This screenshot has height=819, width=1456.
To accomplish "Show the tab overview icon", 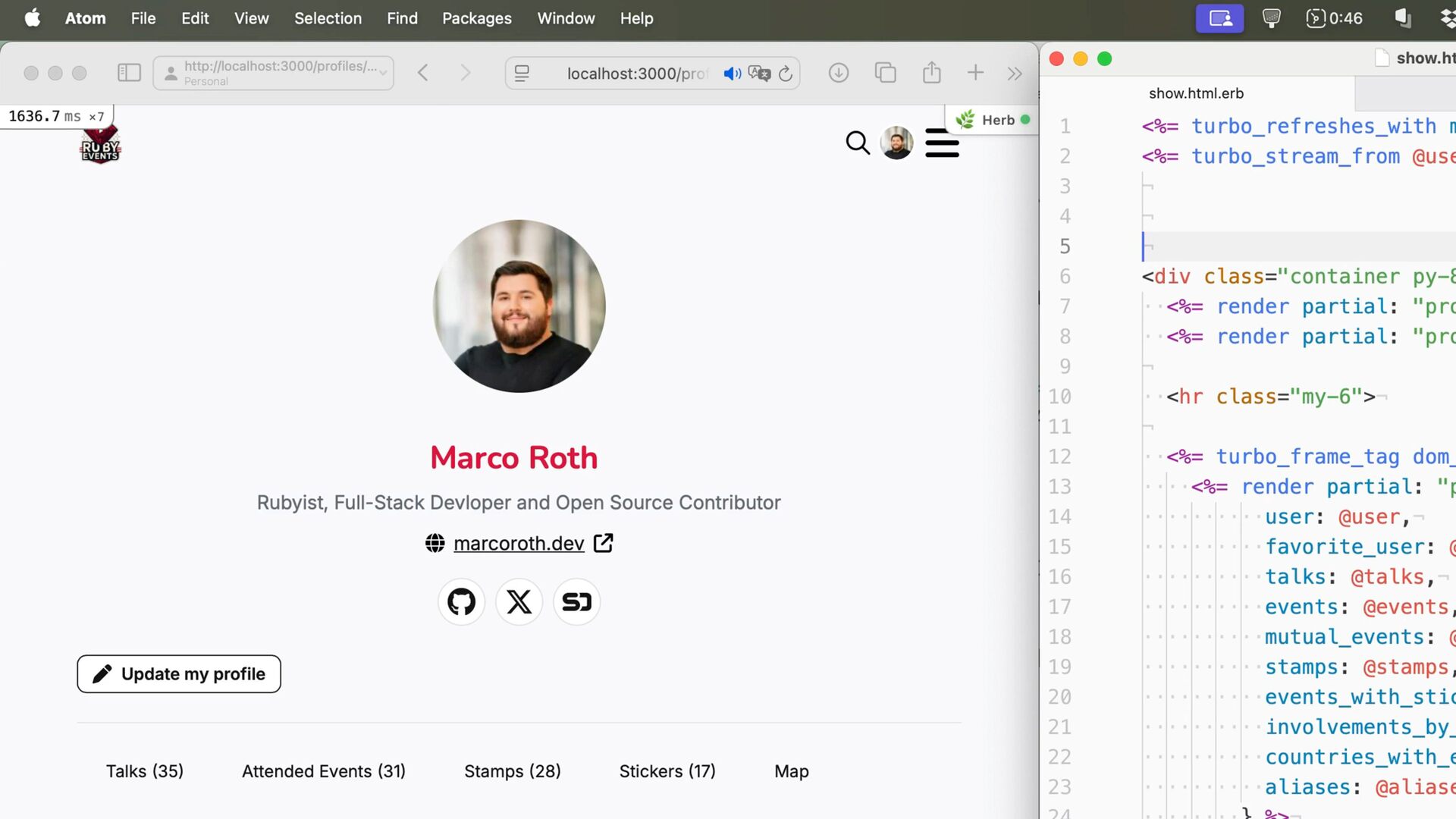I will (885, 73).
